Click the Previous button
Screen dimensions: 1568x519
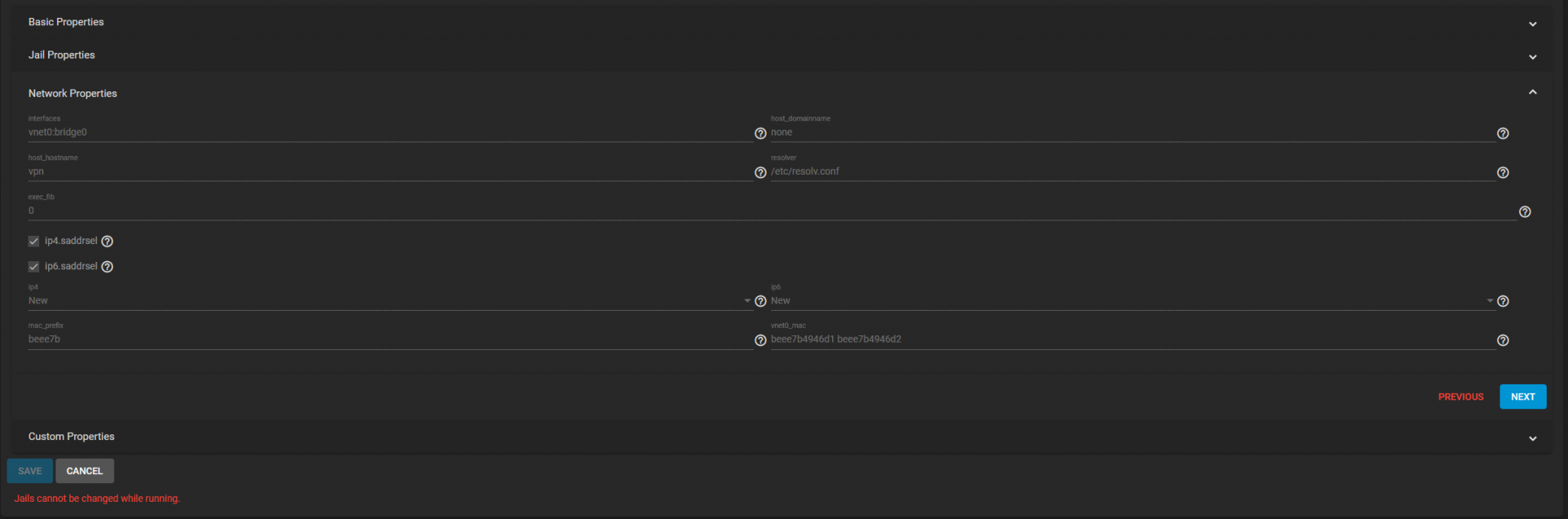pyautogui.click(x=1460, y=397)
